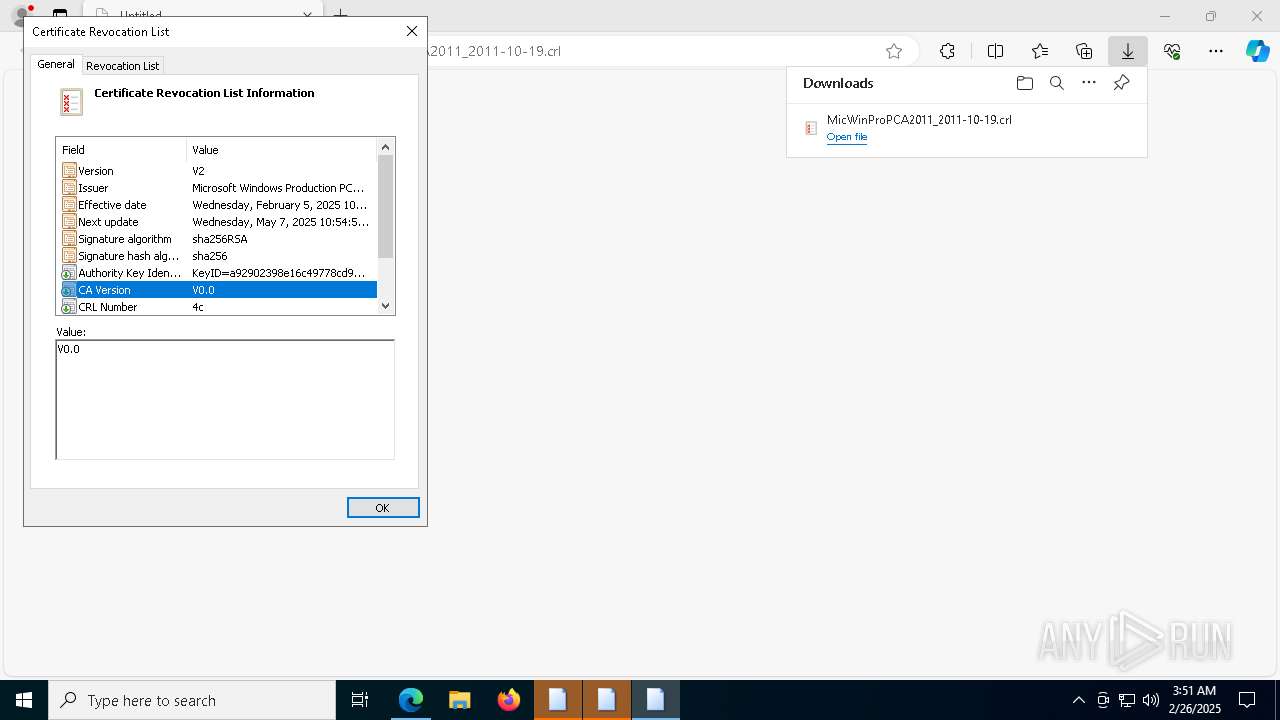The width and height of the screenshot is (1280, 720).
Task: Open the notification center
Action: [1247, 700]
